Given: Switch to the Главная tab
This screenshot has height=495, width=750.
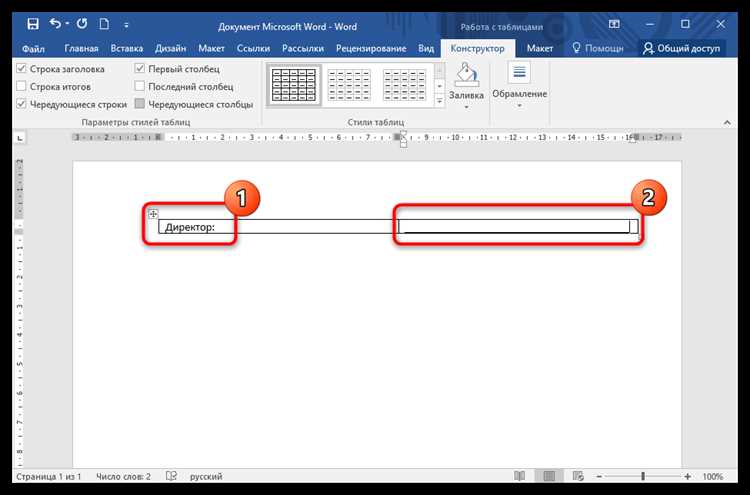Looking at the screenshot, I should click(x=81, y=49).
